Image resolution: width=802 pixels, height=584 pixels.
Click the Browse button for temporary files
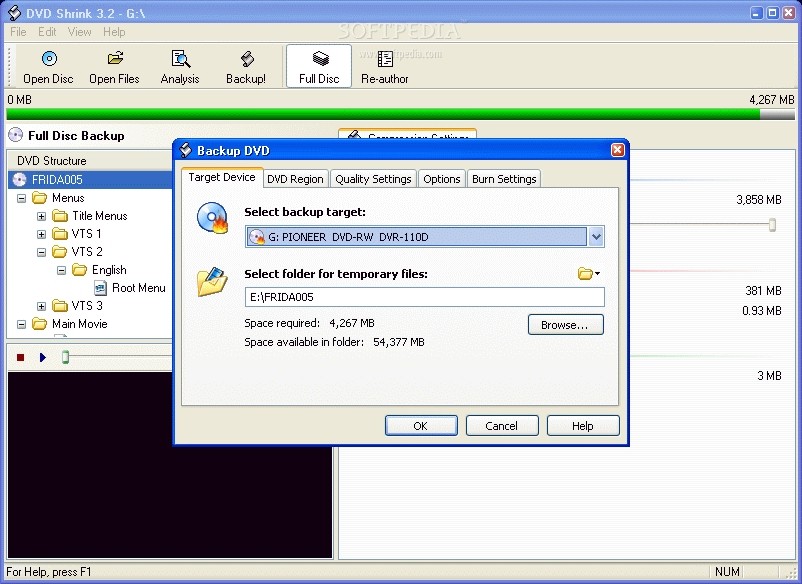[x=565, y=324]
